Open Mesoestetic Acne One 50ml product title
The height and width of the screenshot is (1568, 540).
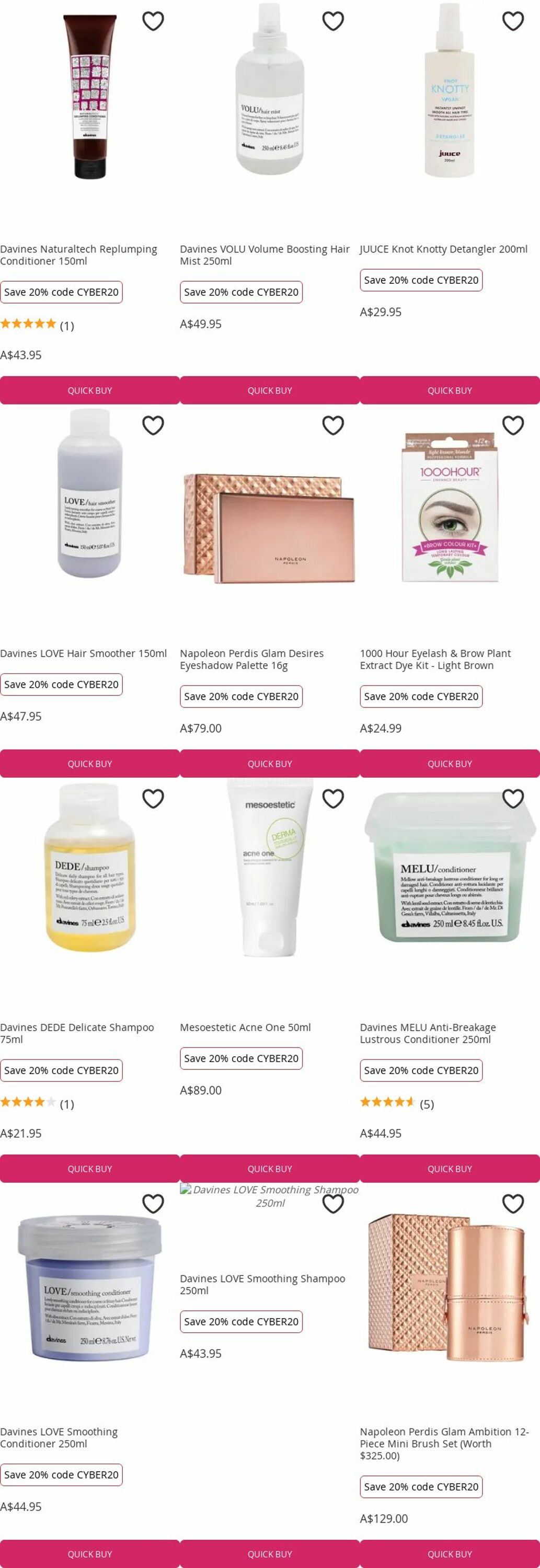(245, 1028)
